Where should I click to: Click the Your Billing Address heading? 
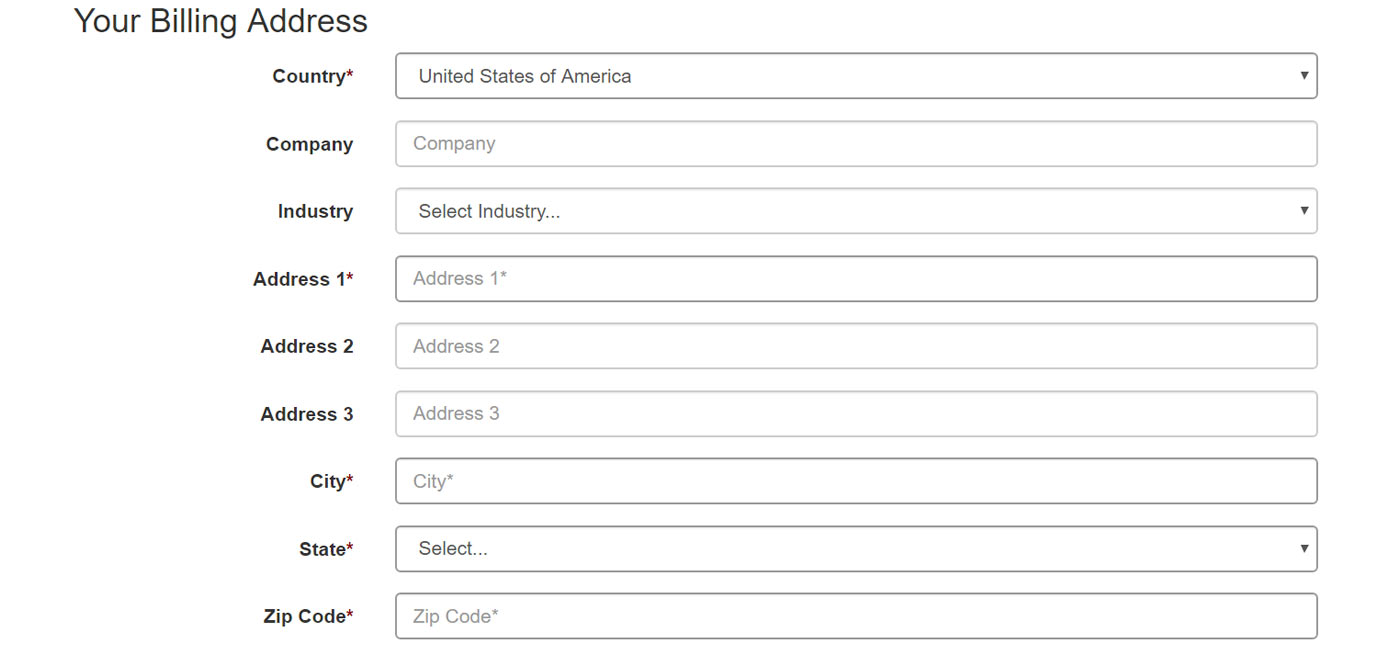(x=221, y=21)
